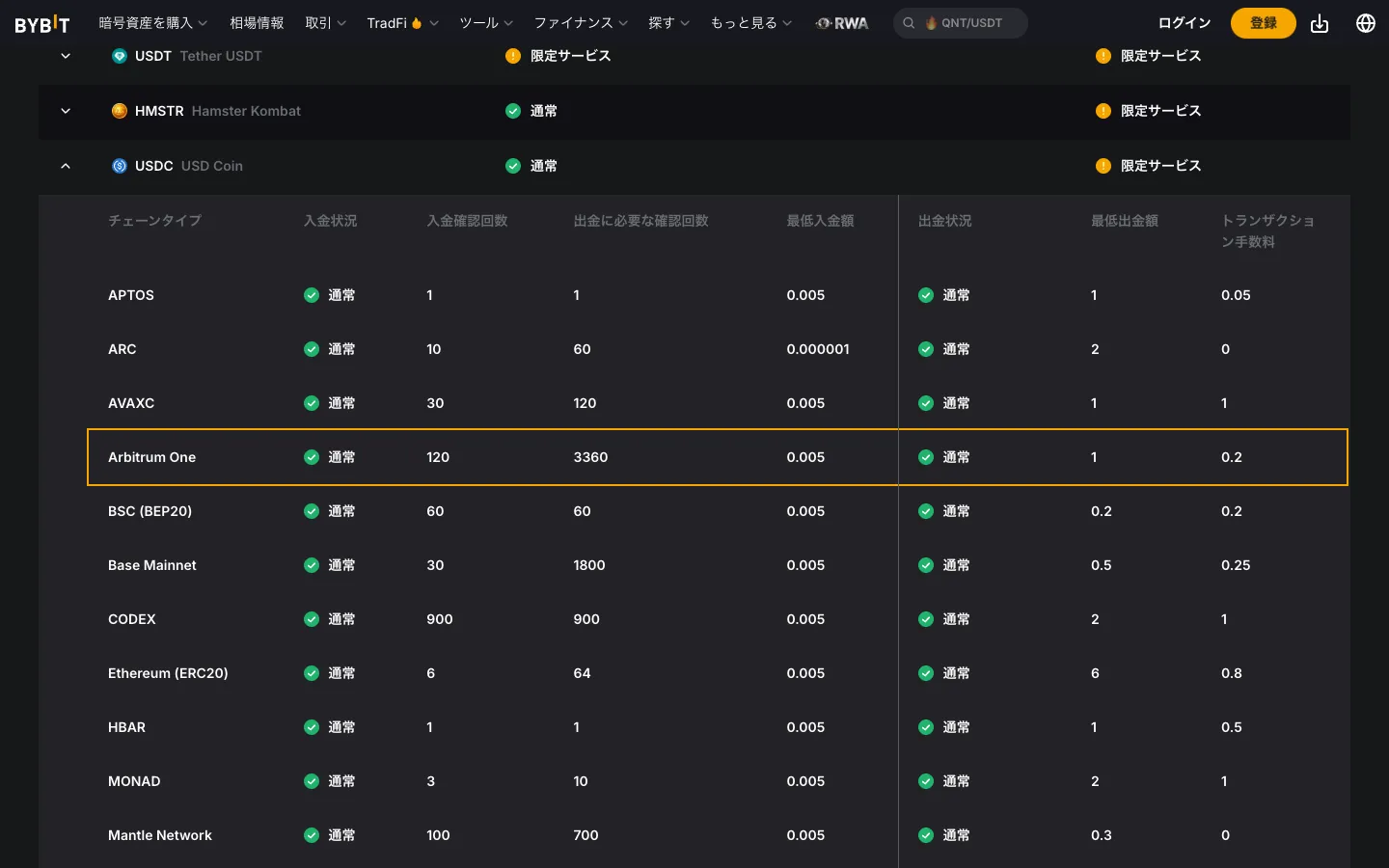The image size is (1389, 868).
Task: Open the language globe icon
Action: point(1366,23)
